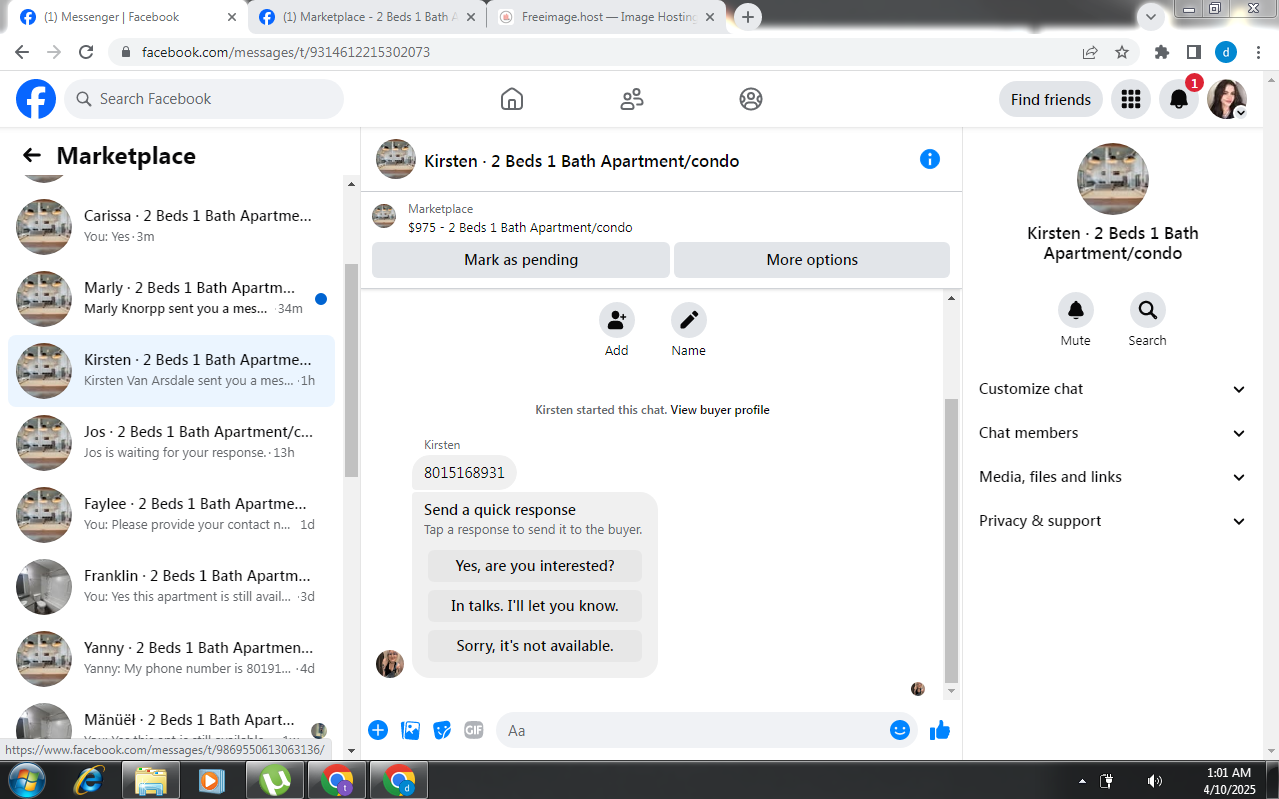
Task: Open the Menu grid icon
Action: [x=1131, y=99]
